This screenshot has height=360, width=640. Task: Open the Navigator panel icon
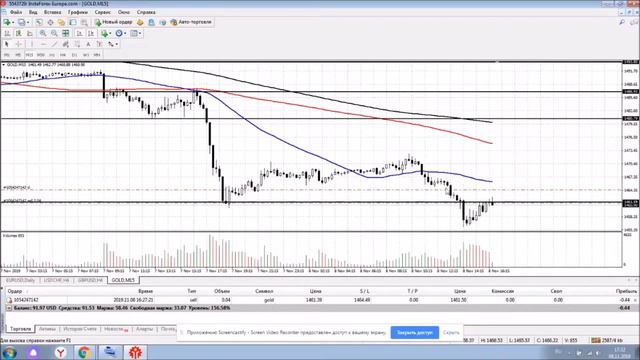pos(61,22)
